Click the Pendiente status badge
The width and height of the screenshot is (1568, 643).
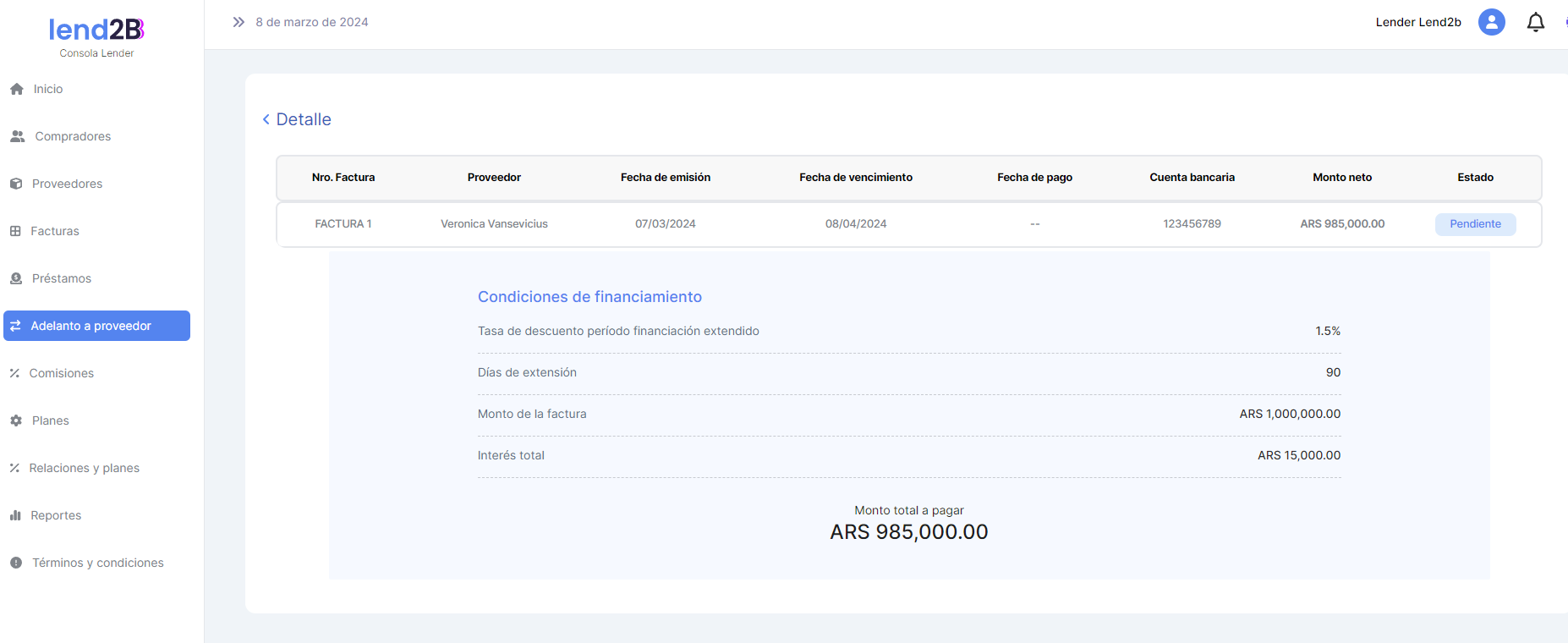coord(1475,224)
